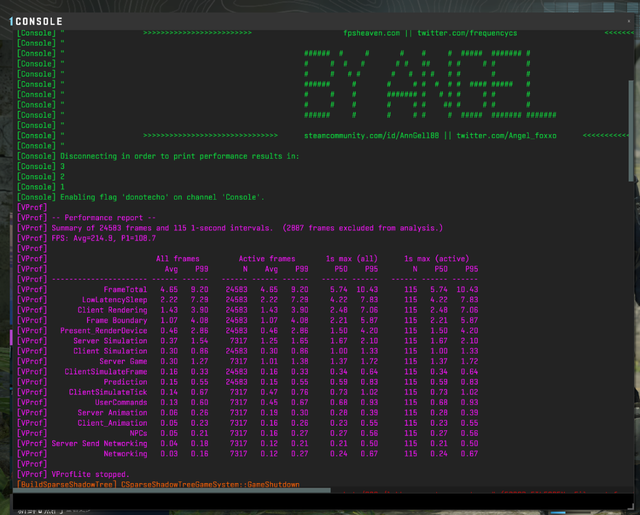Screen dimensions: 640x515
Task: Click the Server Simulation active N value 7317
Action: (238, 341)
